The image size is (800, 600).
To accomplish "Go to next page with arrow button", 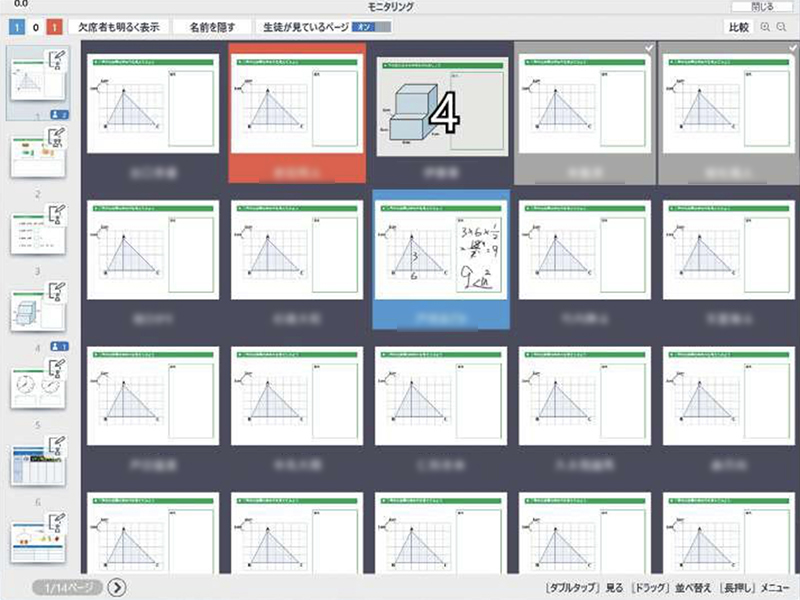I will coord(117,587).
